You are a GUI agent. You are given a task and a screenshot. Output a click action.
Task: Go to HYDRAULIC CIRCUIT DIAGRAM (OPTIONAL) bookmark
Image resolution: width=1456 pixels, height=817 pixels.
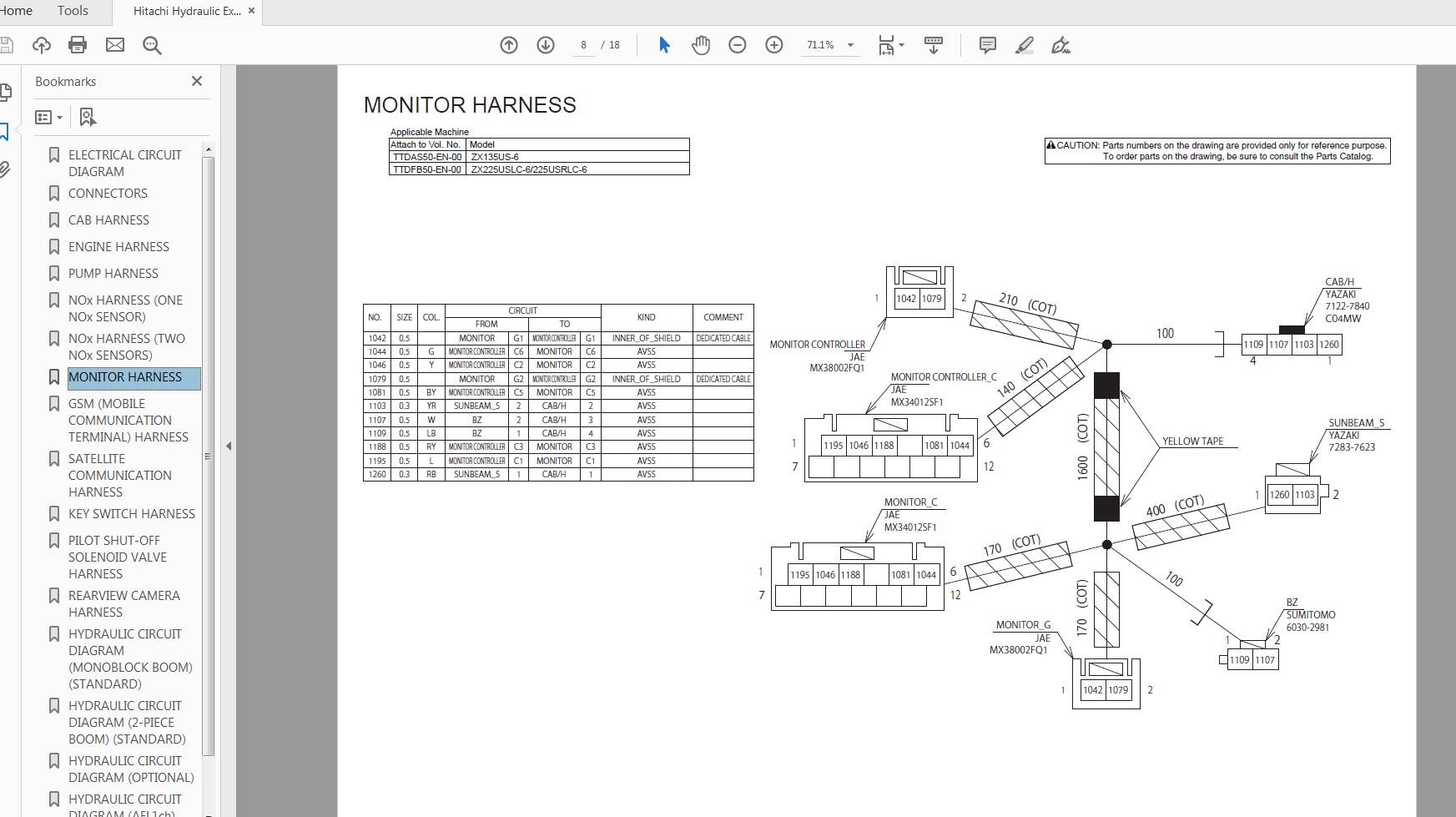click(131, 769)
